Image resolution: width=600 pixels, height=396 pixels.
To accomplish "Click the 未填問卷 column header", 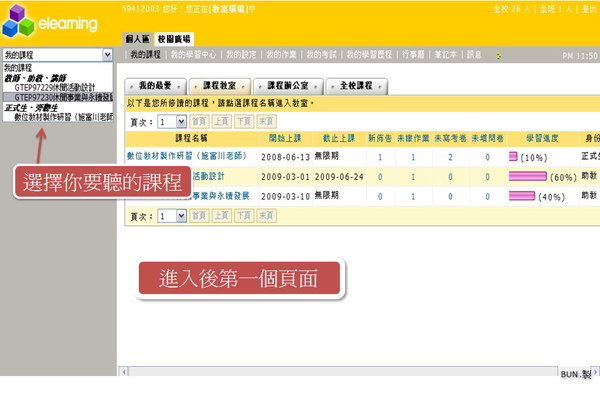I will 487,138.
